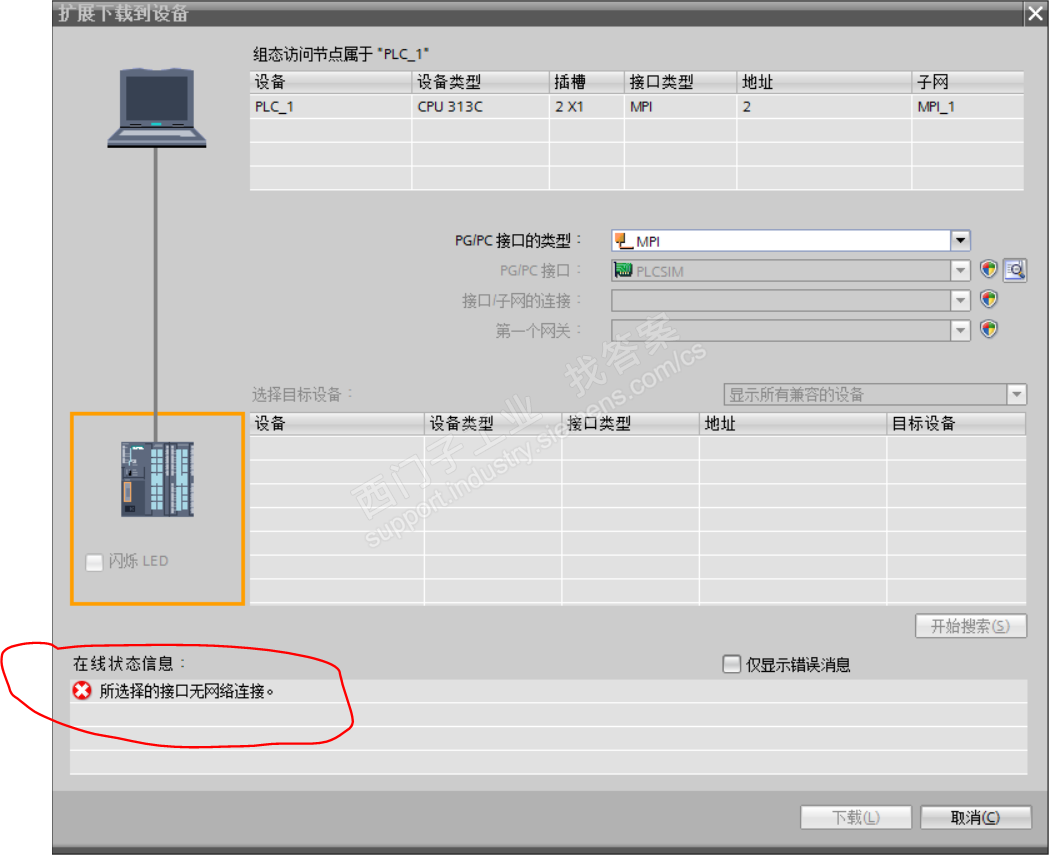Click the MPI_1 subnet cell
The width and height of the screenshot is (1050, 857).
(x=968, y=106)
